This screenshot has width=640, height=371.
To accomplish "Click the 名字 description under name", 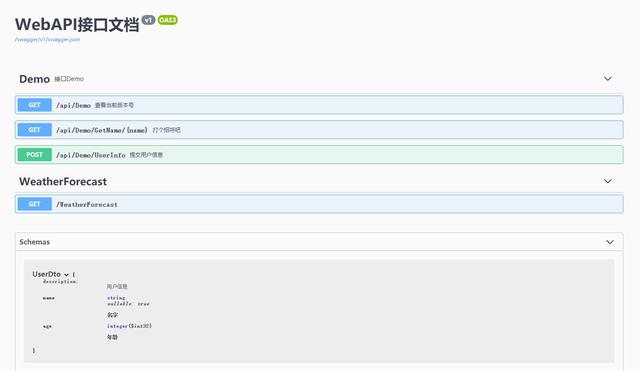I will point(112,315).
